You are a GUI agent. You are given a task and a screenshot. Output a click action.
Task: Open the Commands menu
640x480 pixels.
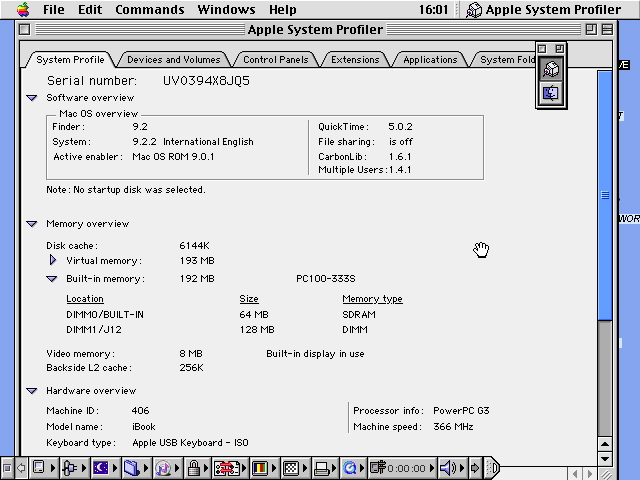149,9
